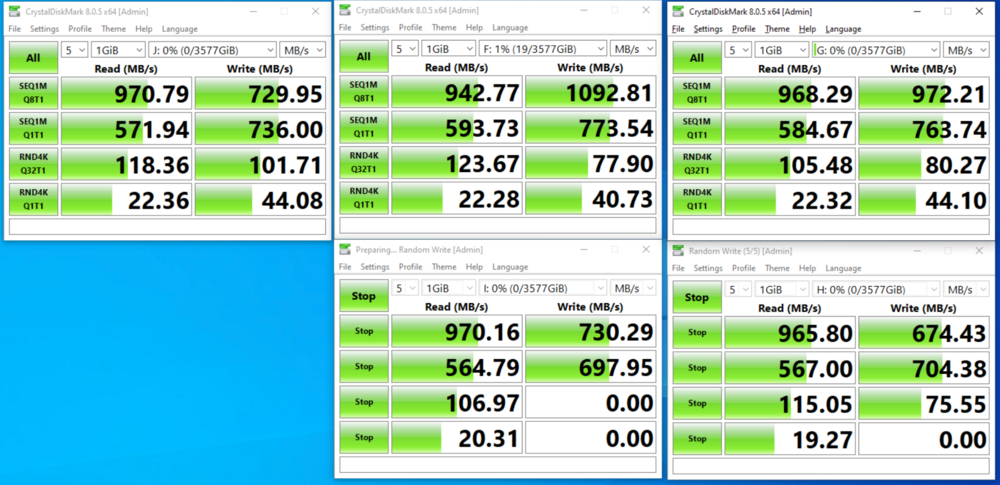Click the All button in the J: drive window
This screenshot has width=1000, height=485.
33,58
